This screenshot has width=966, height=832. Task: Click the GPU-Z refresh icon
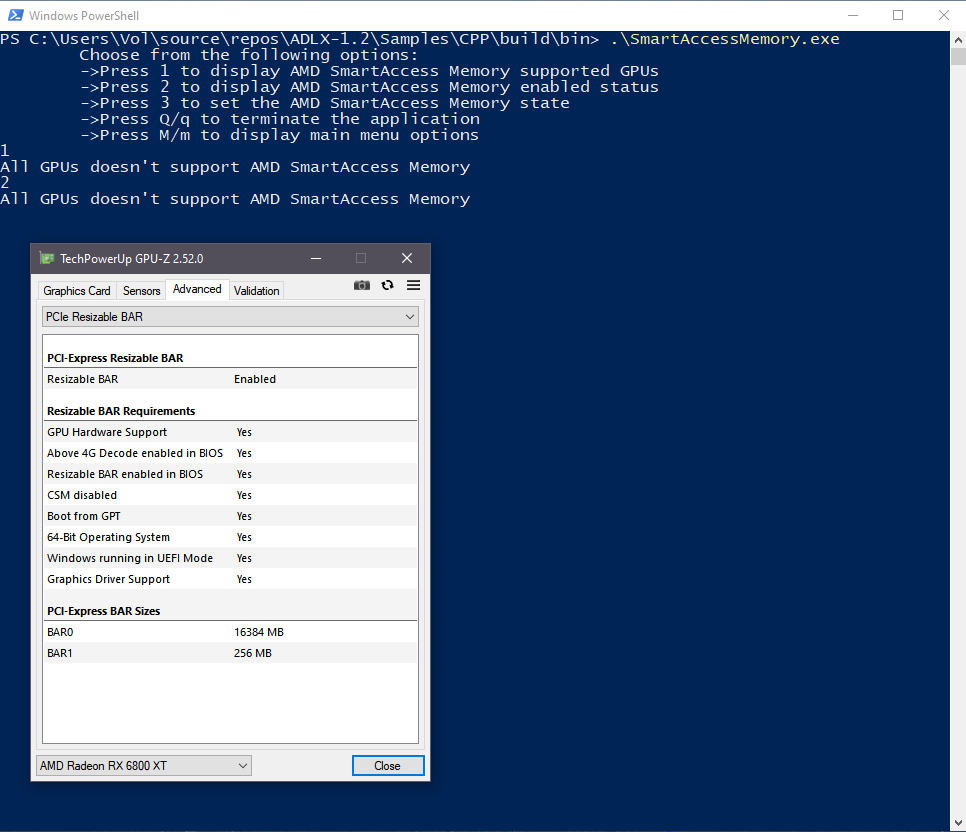388,285
